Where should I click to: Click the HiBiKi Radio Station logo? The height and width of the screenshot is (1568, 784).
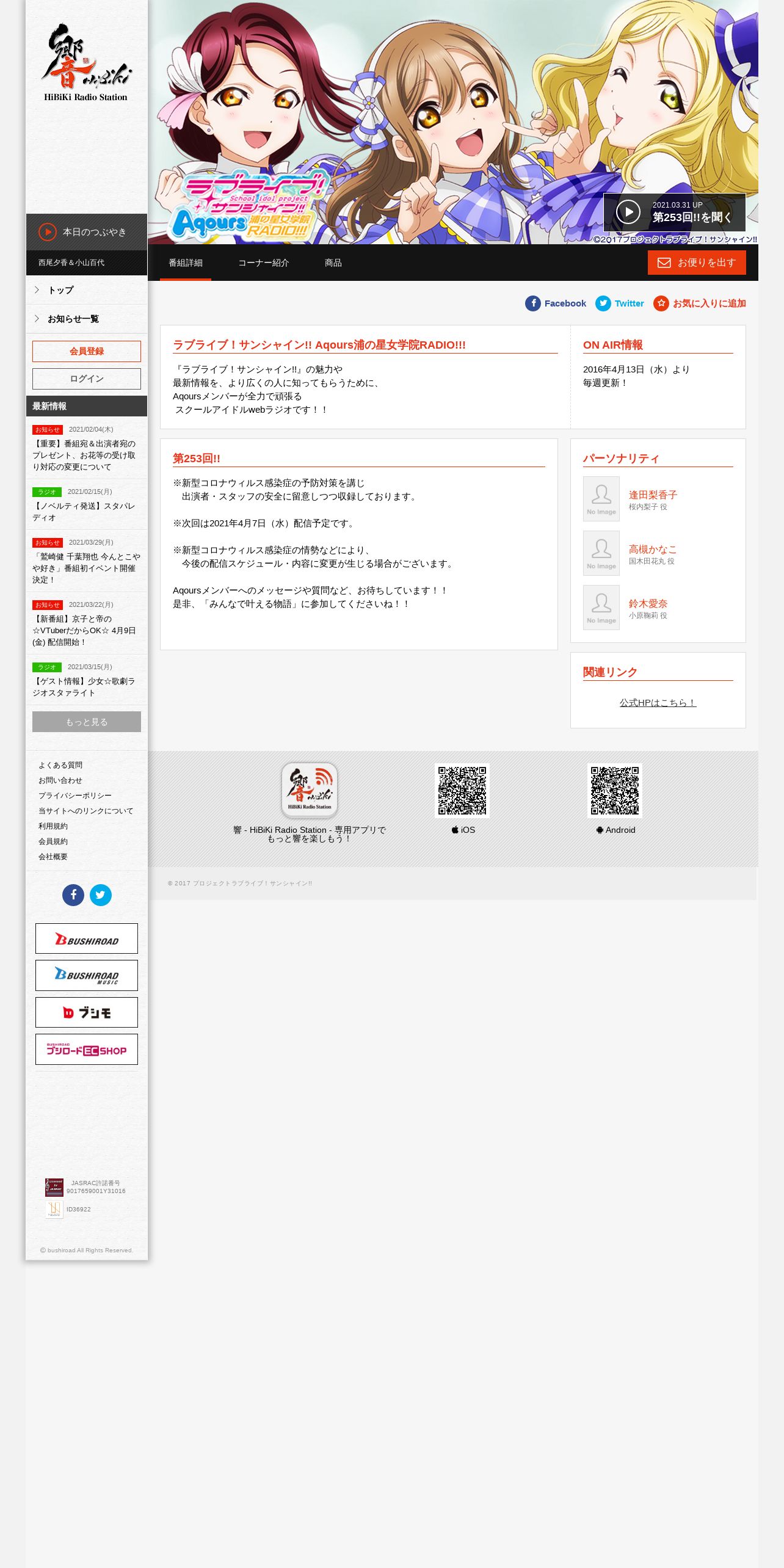coord(86,62)
